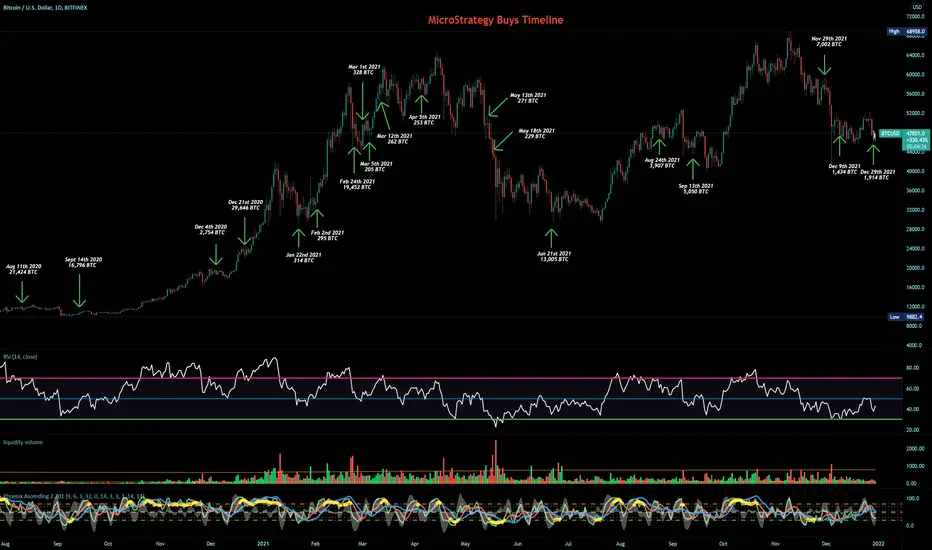The width and height of the screenshot is (932, 550).
Task: Click the 72000.0 price axis value
Action: [x=915, y=17]
